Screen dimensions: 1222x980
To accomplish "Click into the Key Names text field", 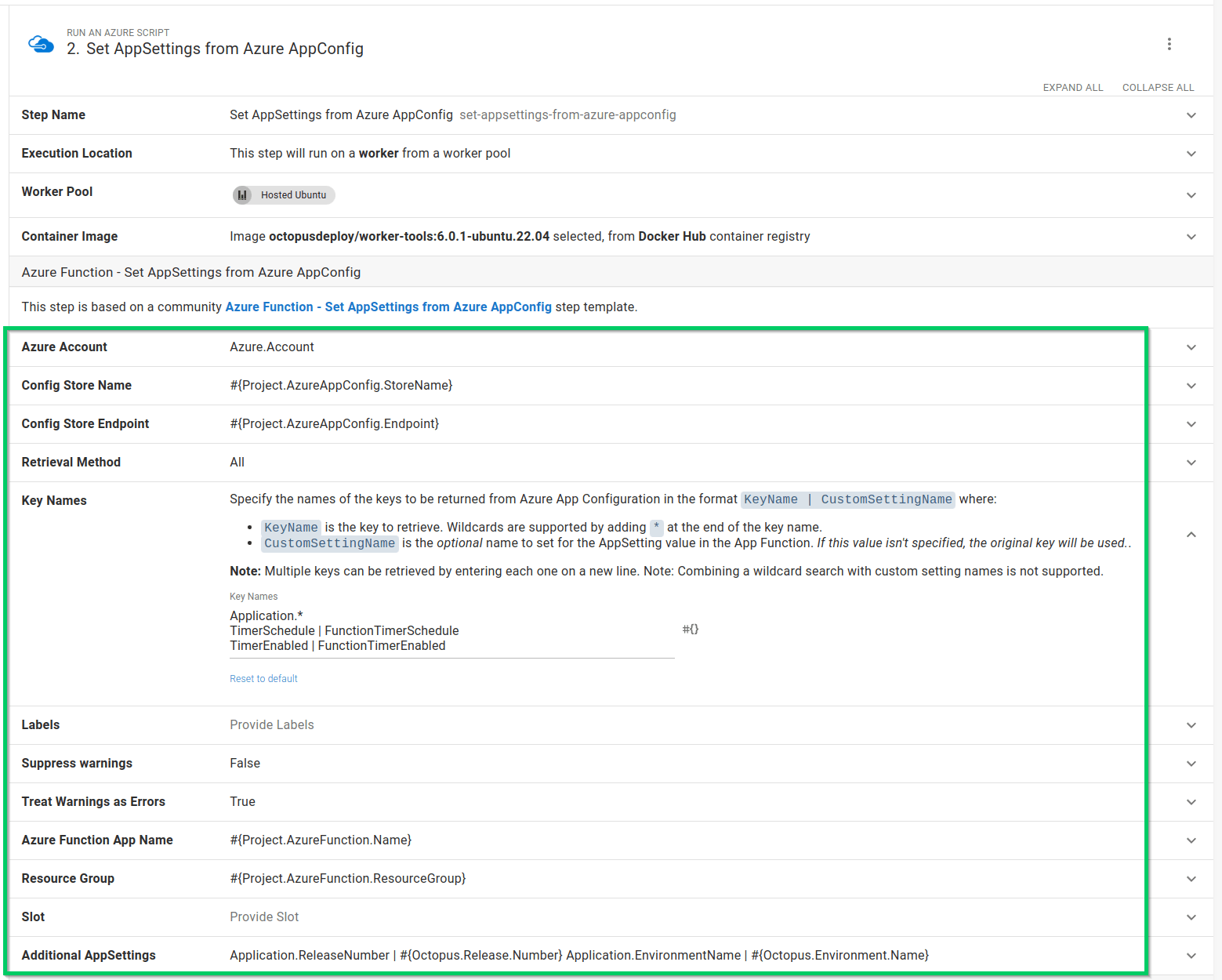I will click(451, 630).
